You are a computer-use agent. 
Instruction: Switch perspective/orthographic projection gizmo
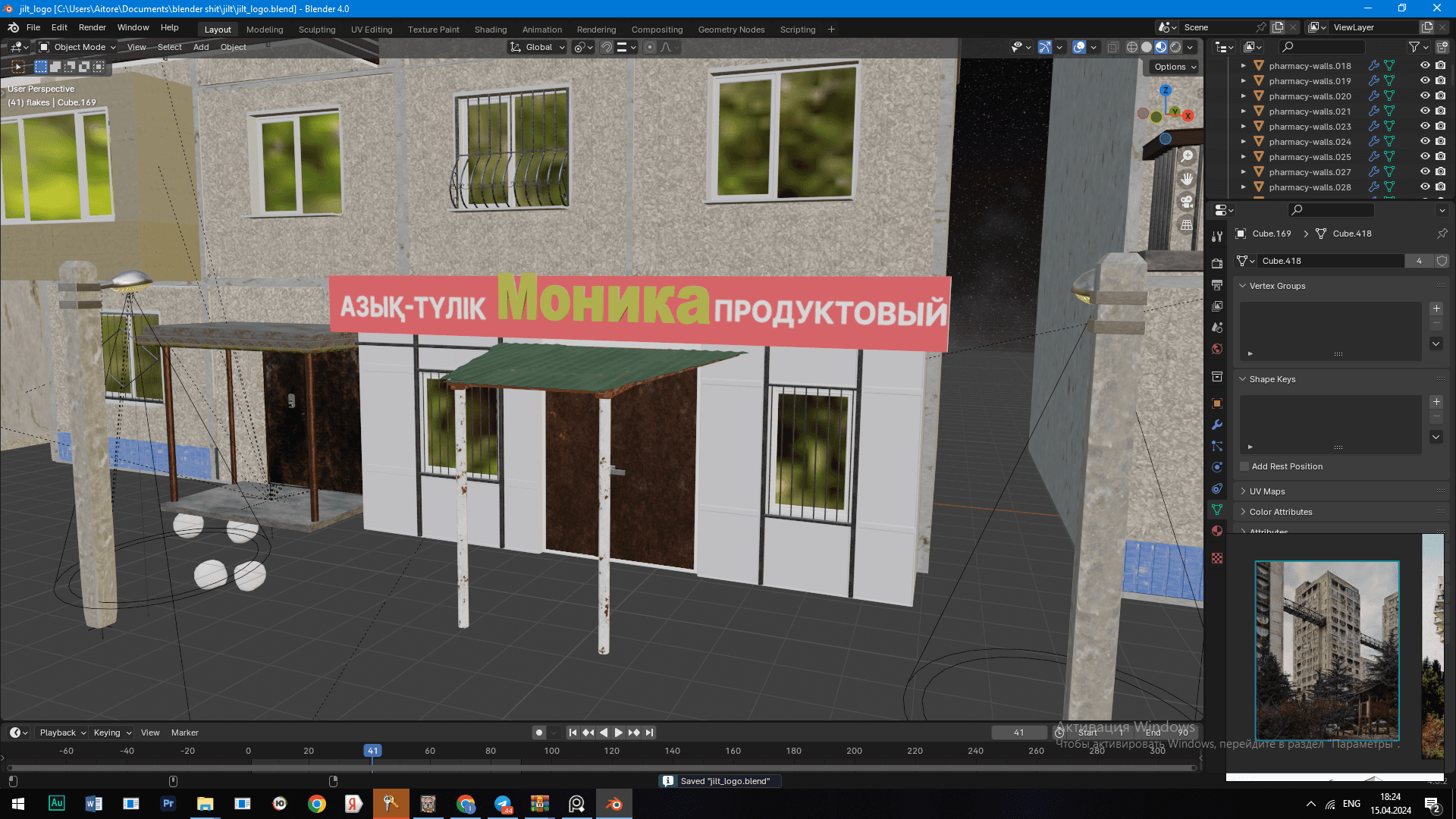tap(1187, 225)
